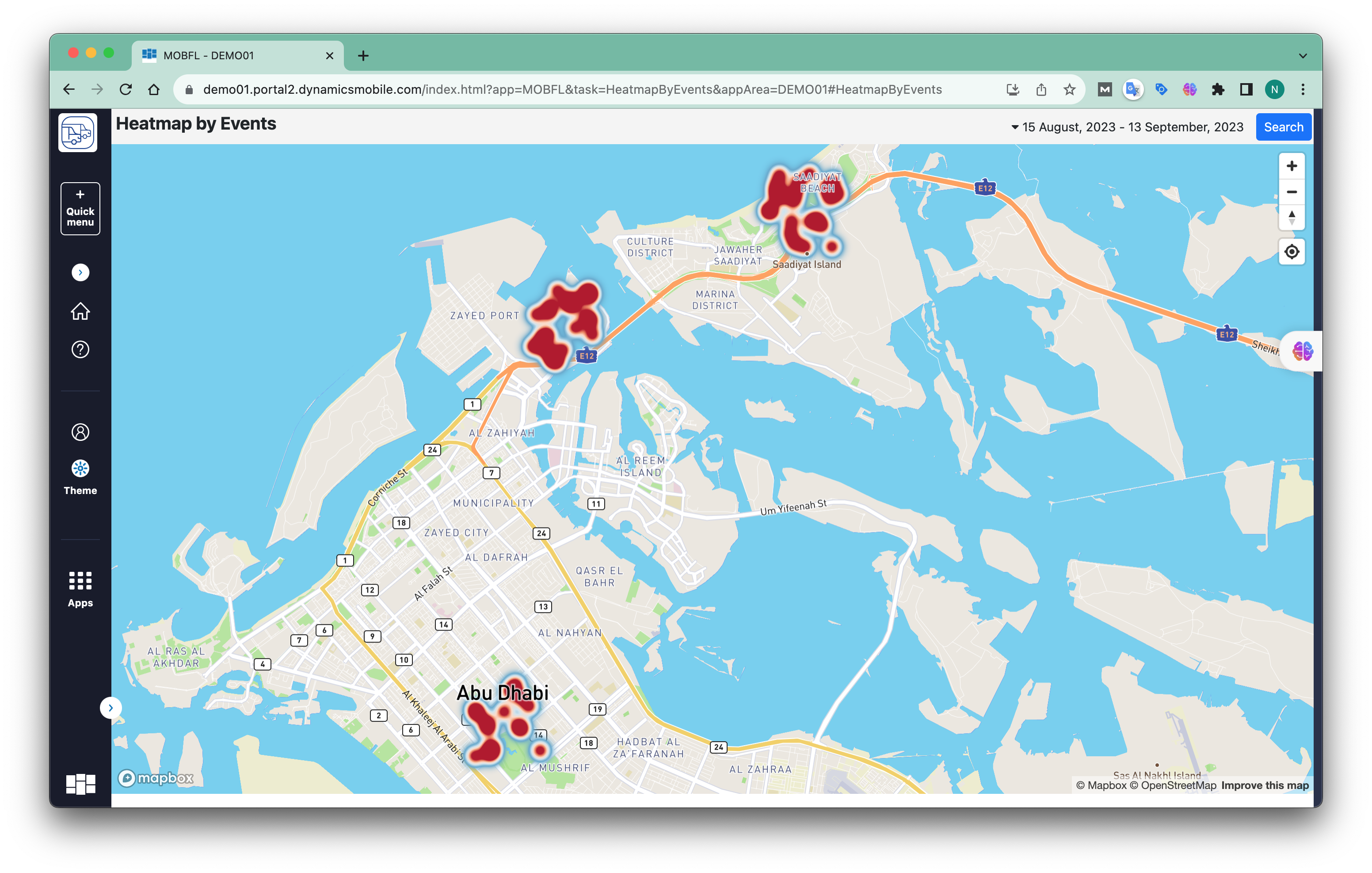Click Improve this map link
The image size is (1372, 873).
[x=1264, y=785]
